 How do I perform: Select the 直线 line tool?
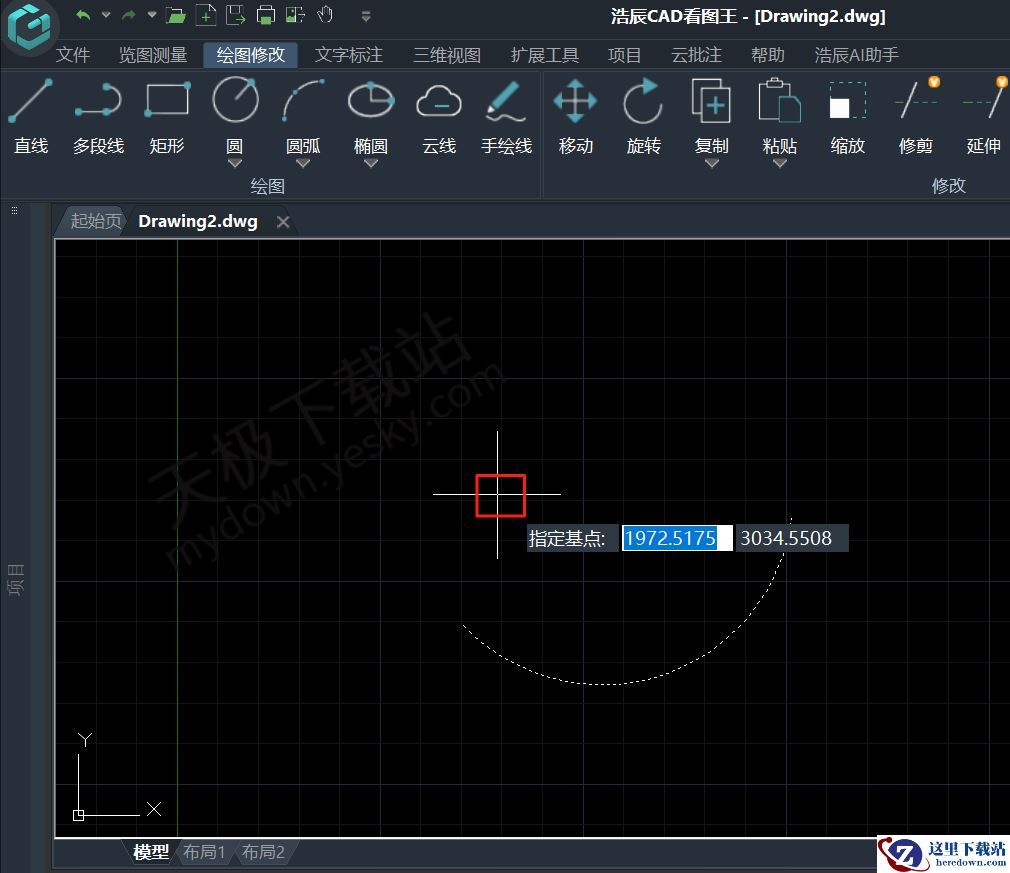(31, 116)
